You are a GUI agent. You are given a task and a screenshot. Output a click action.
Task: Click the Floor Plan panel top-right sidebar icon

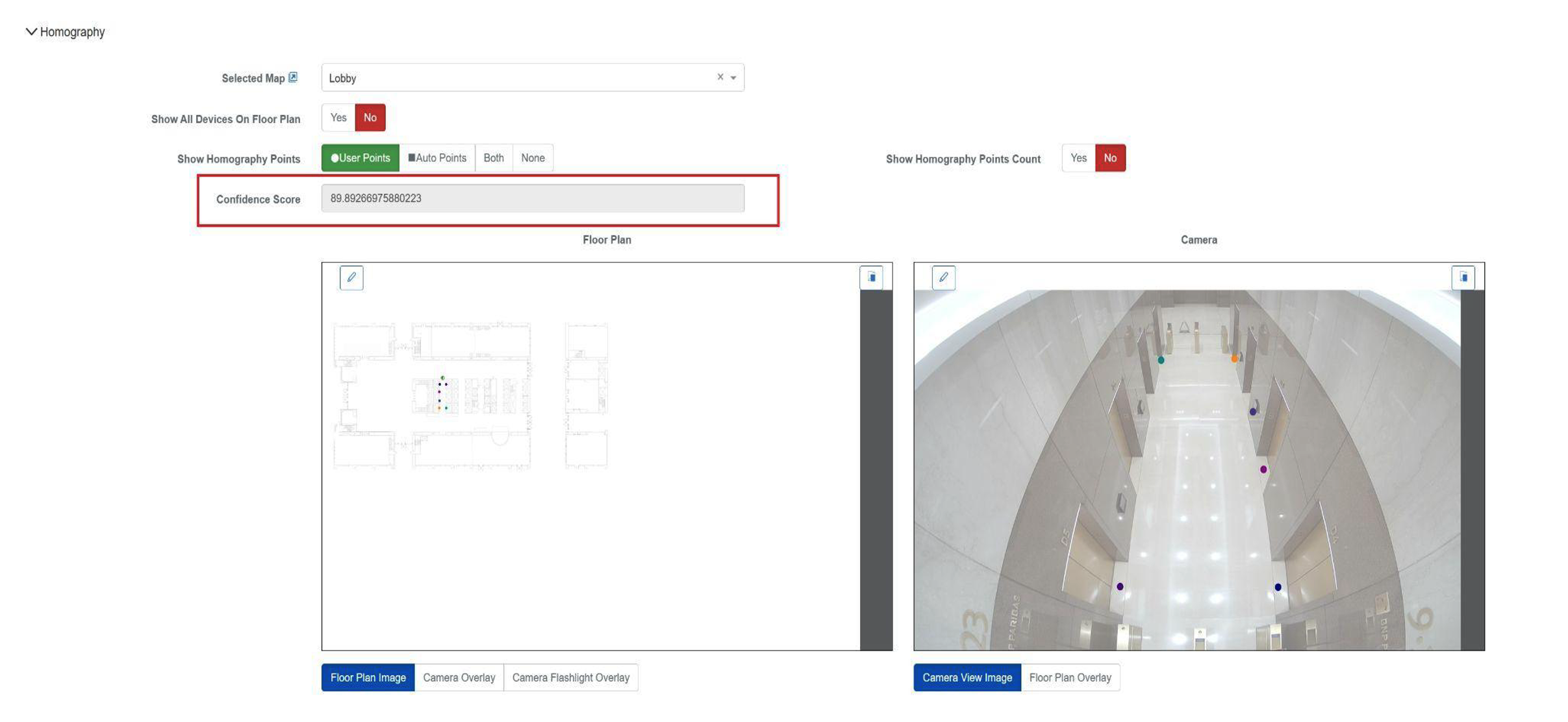[x=871, y=277]
